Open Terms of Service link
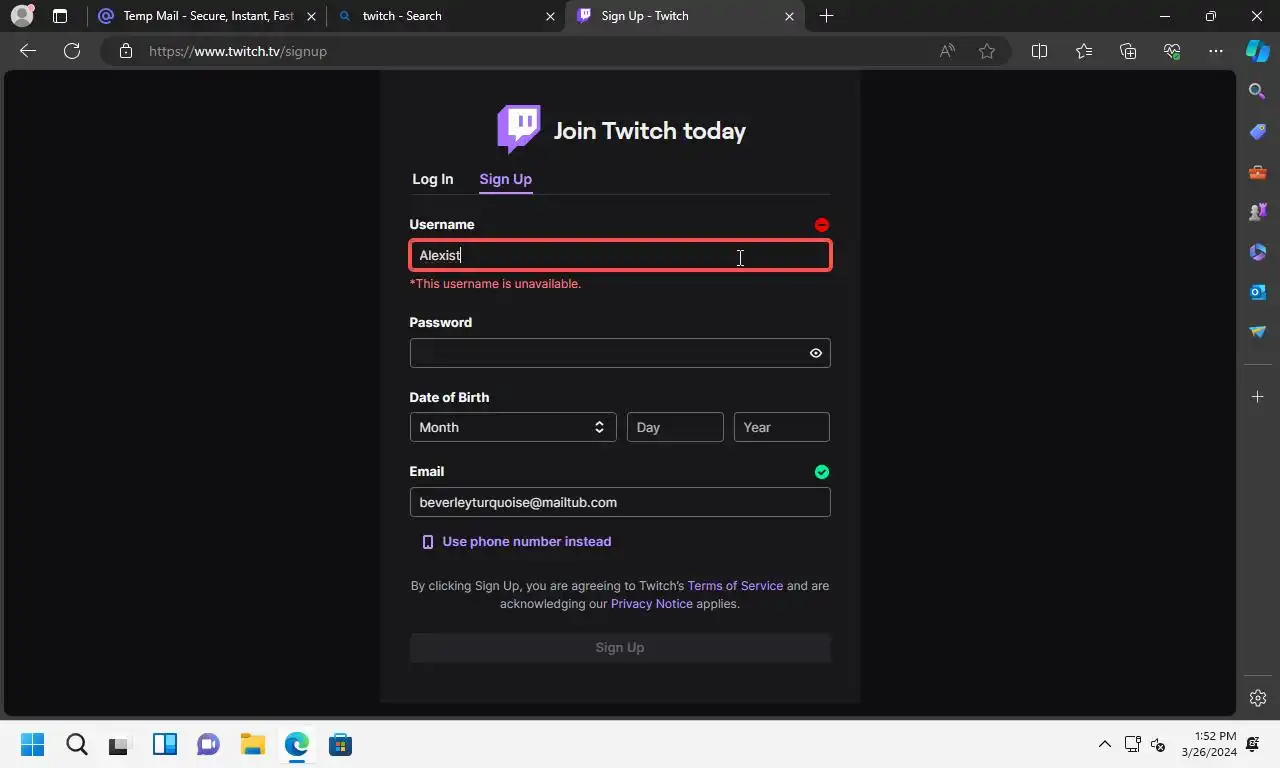Screen dimensions: 1280x768 (x=735, y=586)
